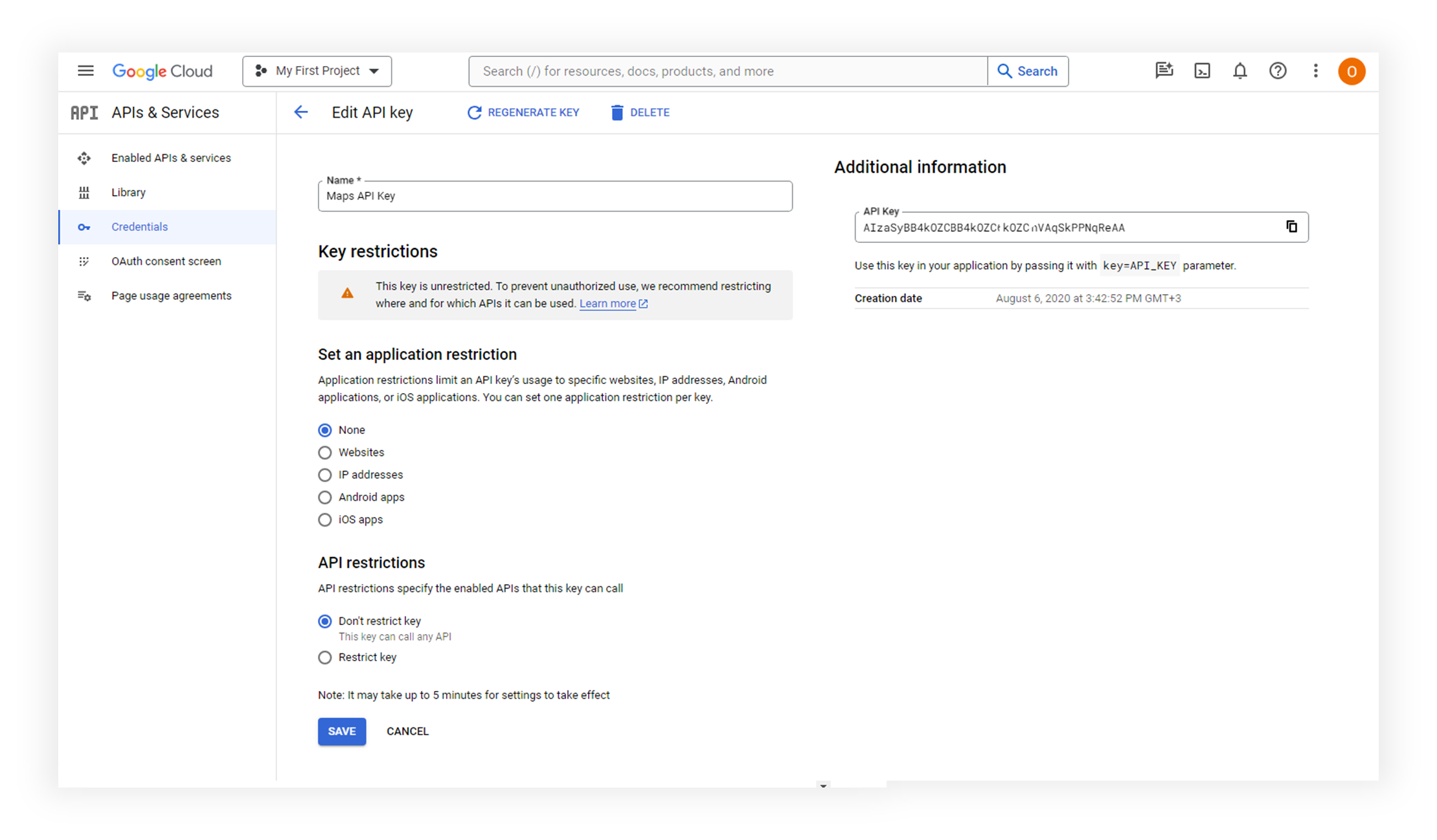Click the back arrow beside Edit API key

pyautogui.click(x=300, y=112)
